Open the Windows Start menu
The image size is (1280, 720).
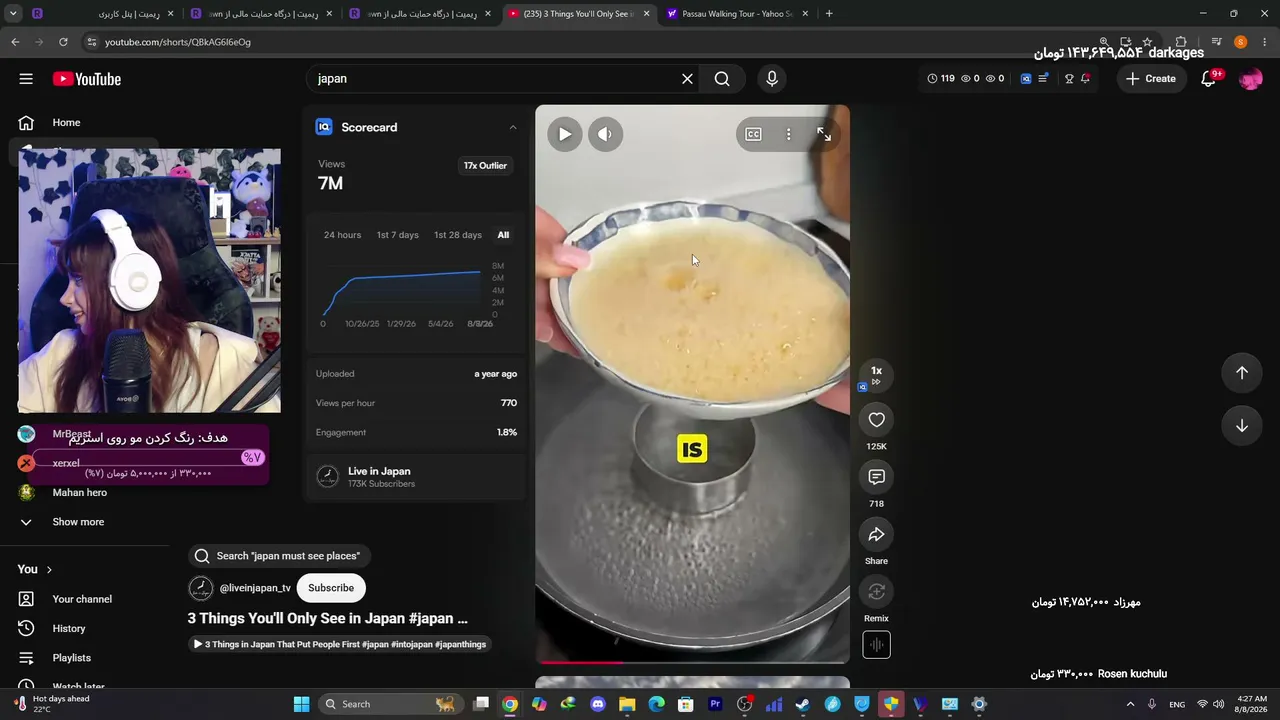tap(301, 704)
